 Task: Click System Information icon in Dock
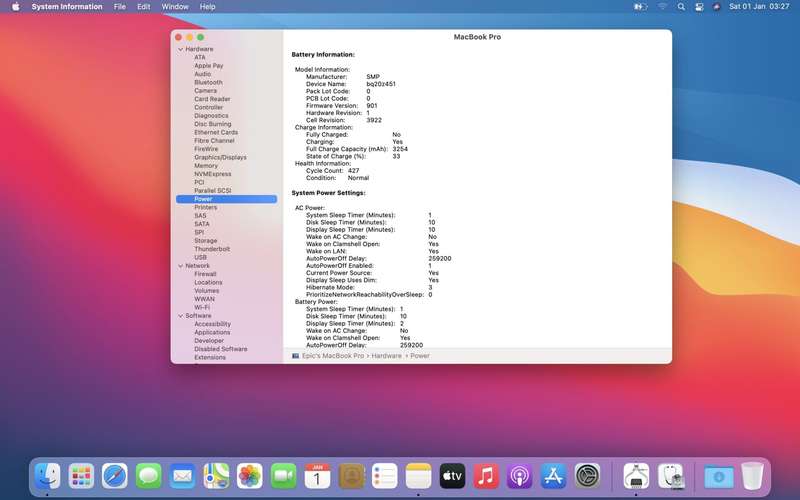point(636,476)
